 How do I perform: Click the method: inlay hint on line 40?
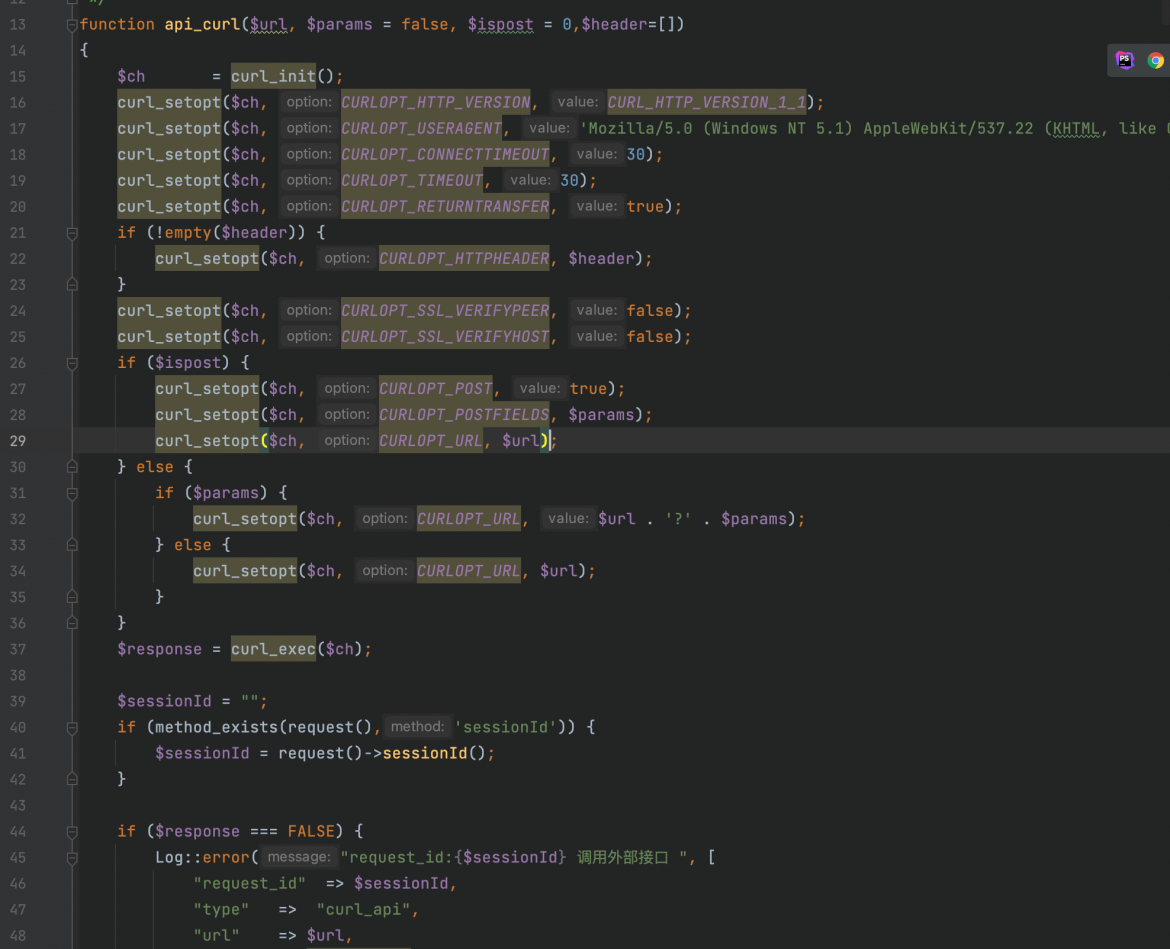(x=417, y=727)
